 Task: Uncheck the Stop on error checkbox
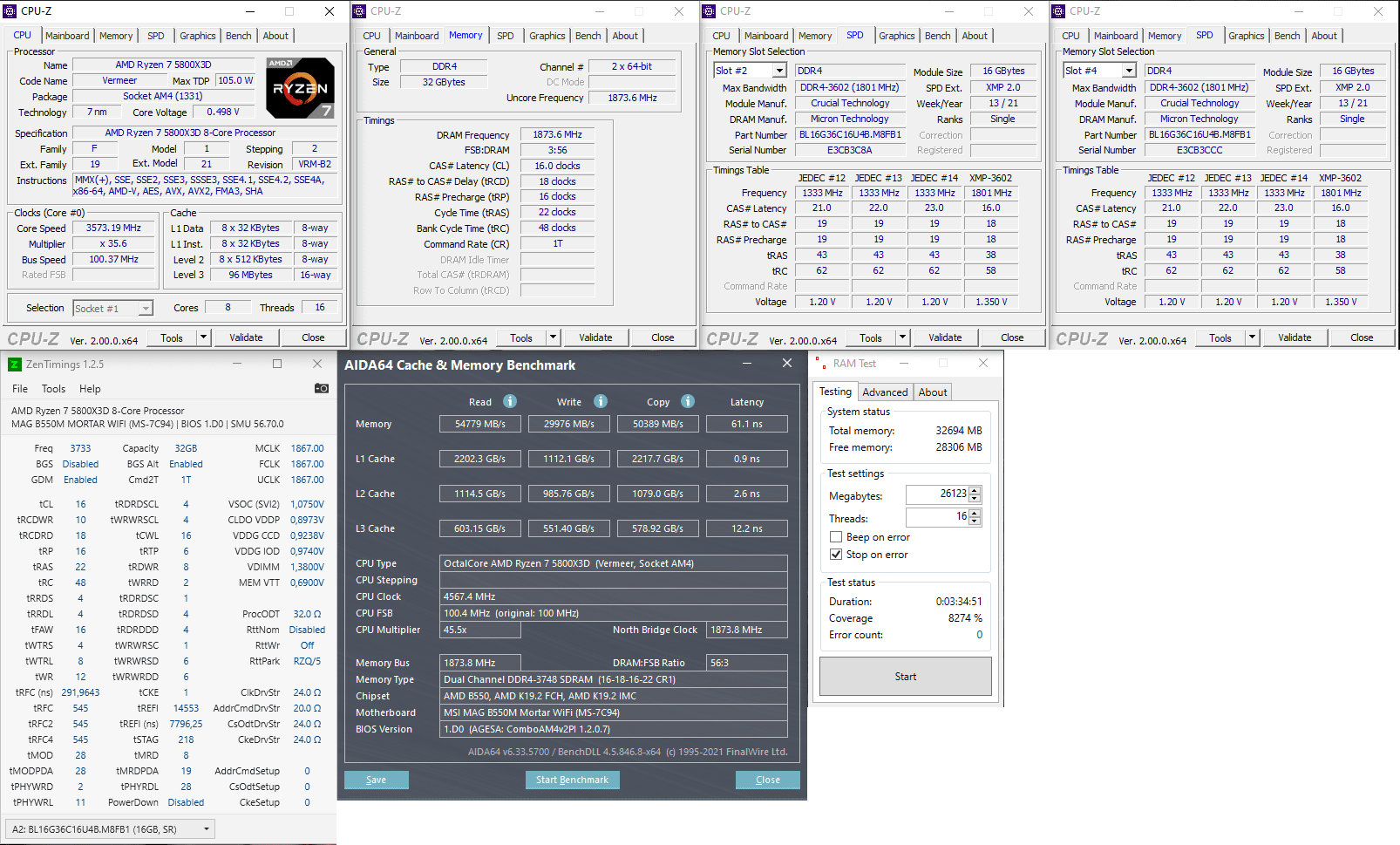[836, 555]
